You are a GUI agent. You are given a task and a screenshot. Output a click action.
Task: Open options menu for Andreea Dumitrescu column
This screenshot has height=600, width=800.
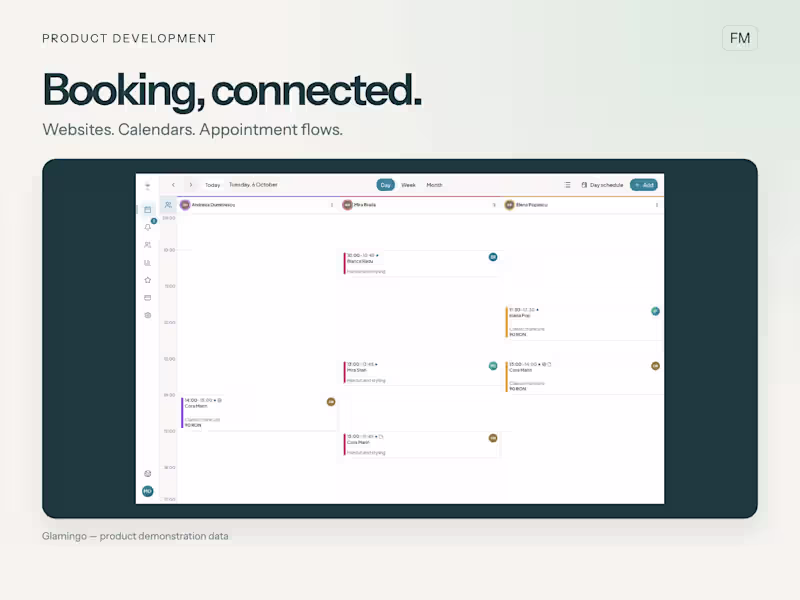click(x=332, y=205)
